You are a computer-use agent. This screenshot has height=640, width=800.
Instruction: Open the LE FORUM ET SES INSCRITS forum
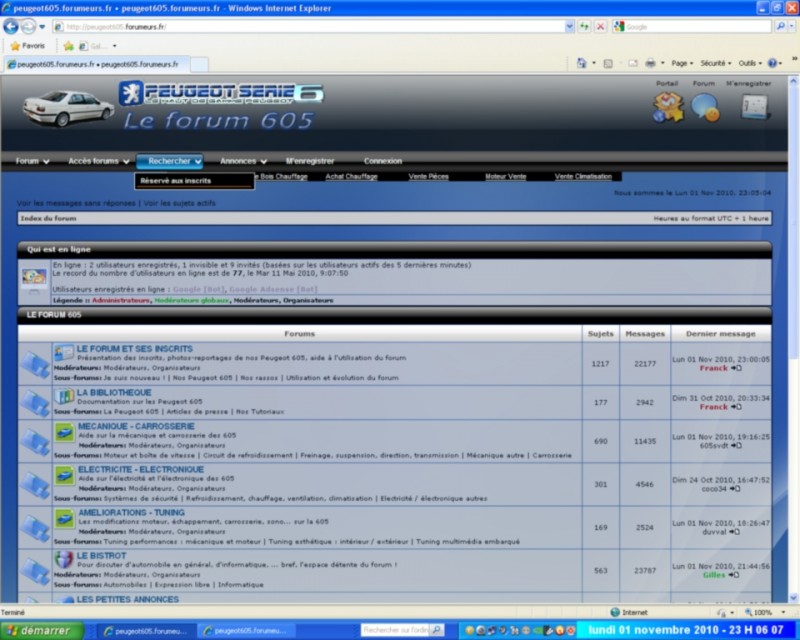135,349
